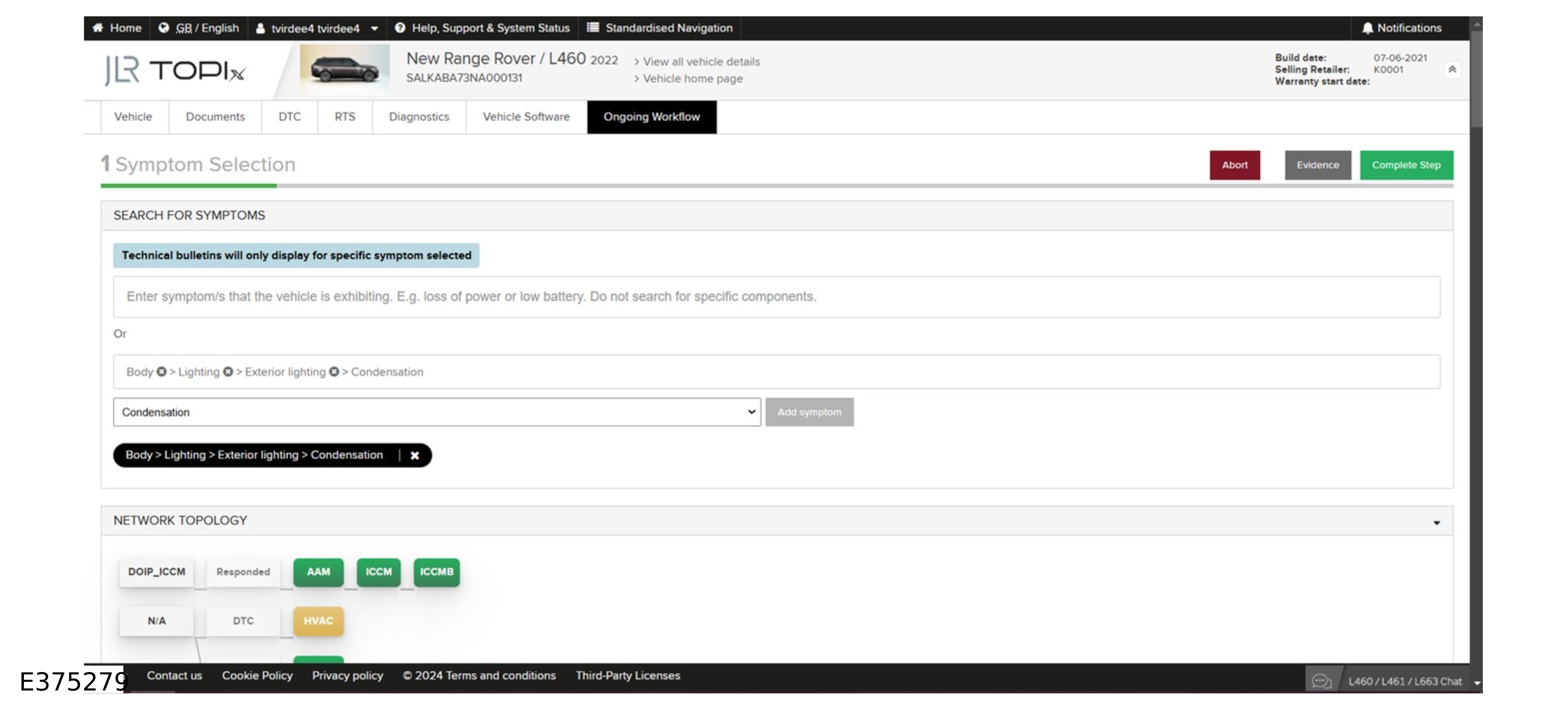Remove Exterior lighting from breadcrumb path
The image size is (1568, 709).
tap(334, 372)
